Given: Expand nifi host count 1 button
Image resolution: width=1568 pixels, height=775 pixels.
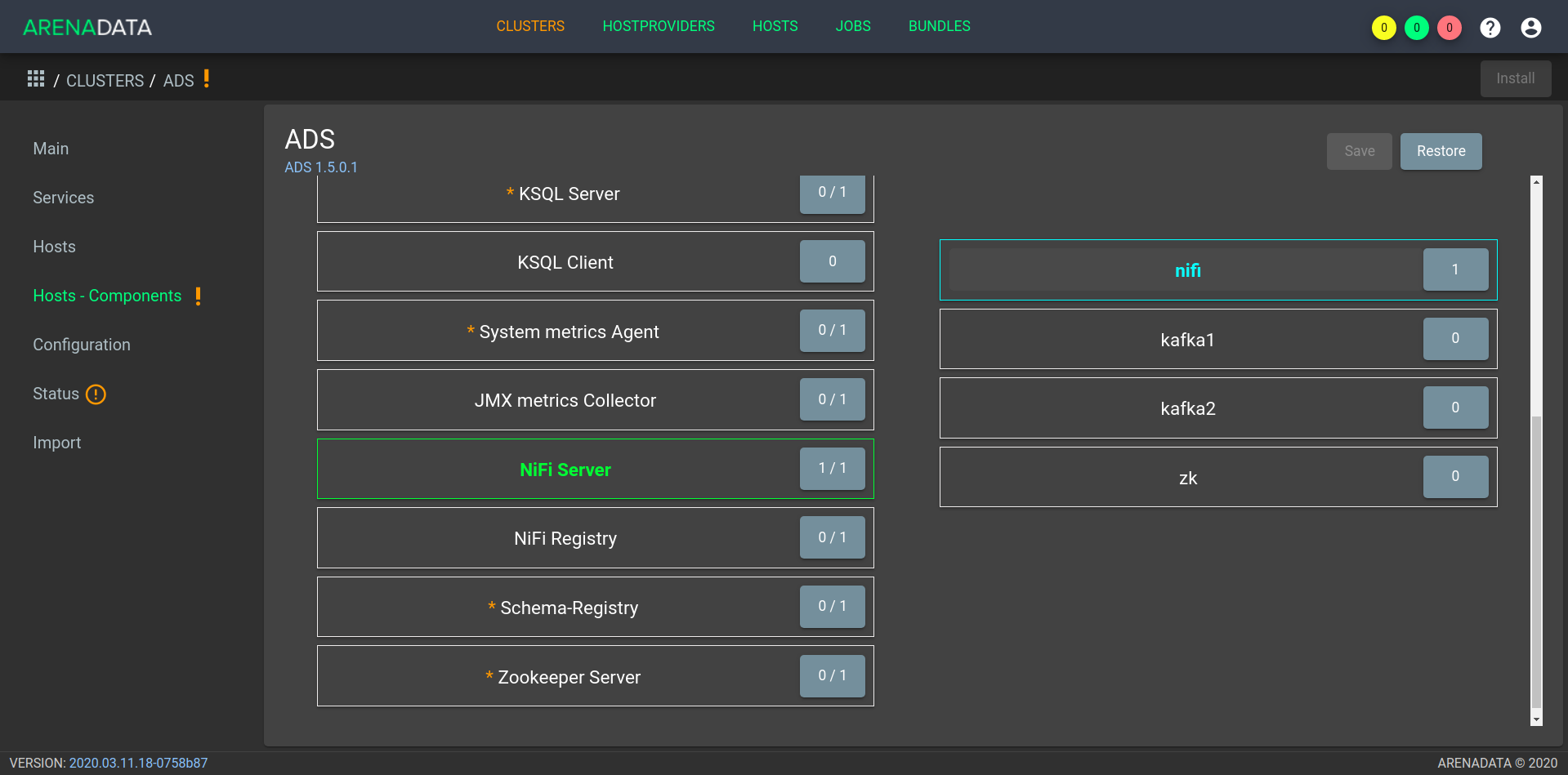Looking at the screenshot, I should [x=1455, y=269].
